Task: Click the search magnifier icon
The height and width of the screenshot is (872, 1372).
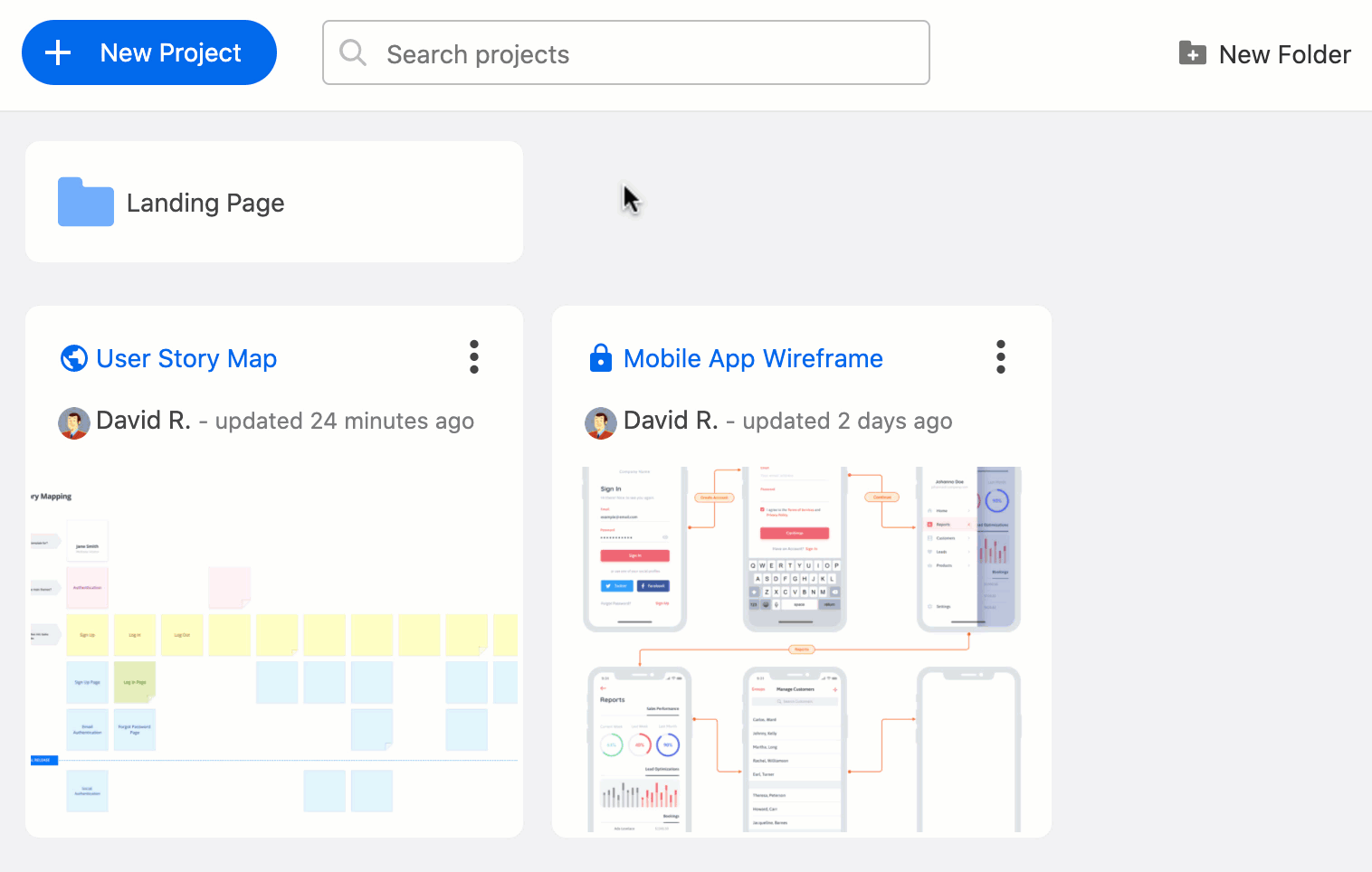Action: [x=353, y=53]
